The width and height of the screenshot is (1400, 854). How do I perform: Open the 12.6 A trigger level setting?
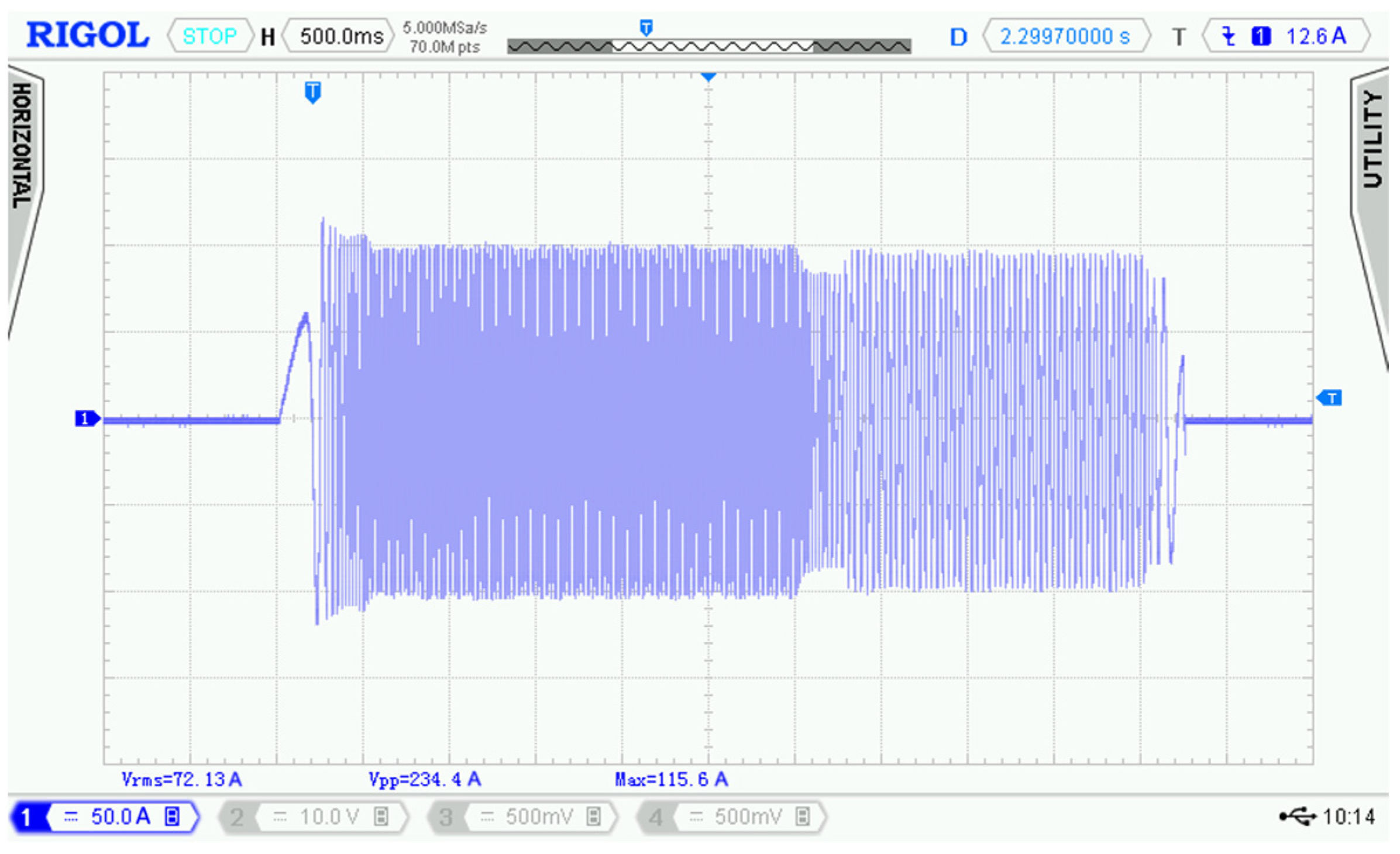(1316, 36)
